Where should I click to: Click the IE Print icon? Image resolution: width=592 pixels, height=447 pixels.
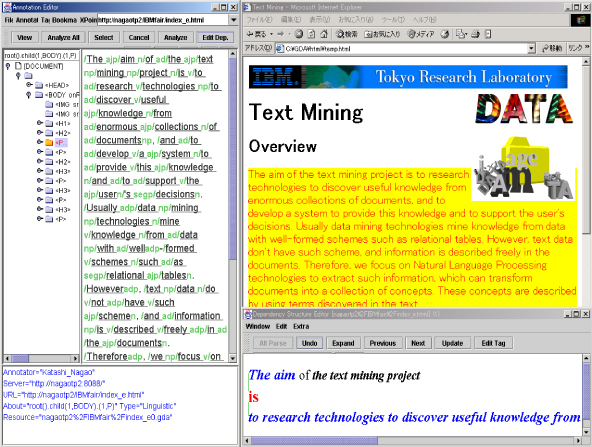pos(475,34)
